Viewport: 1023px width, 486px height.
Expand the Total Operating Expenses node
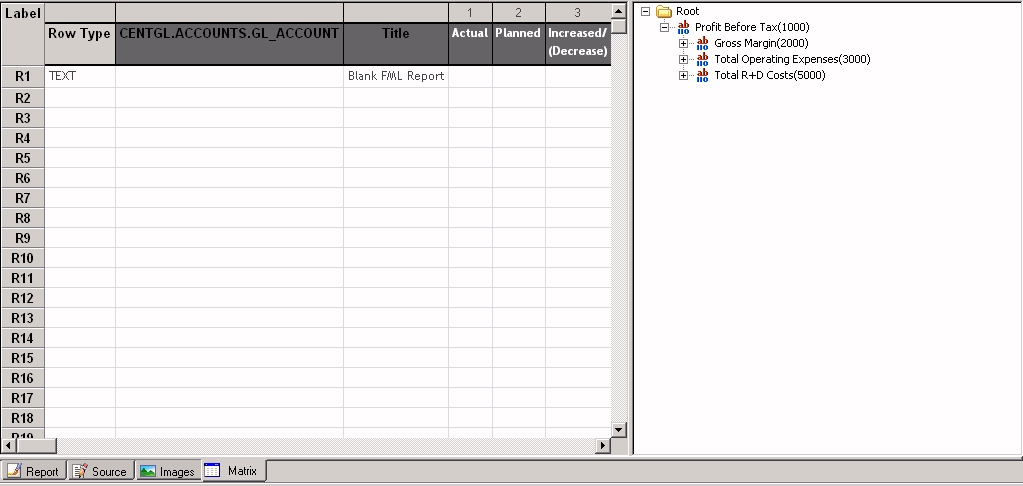pyautogui.click(x=683, y=59)
